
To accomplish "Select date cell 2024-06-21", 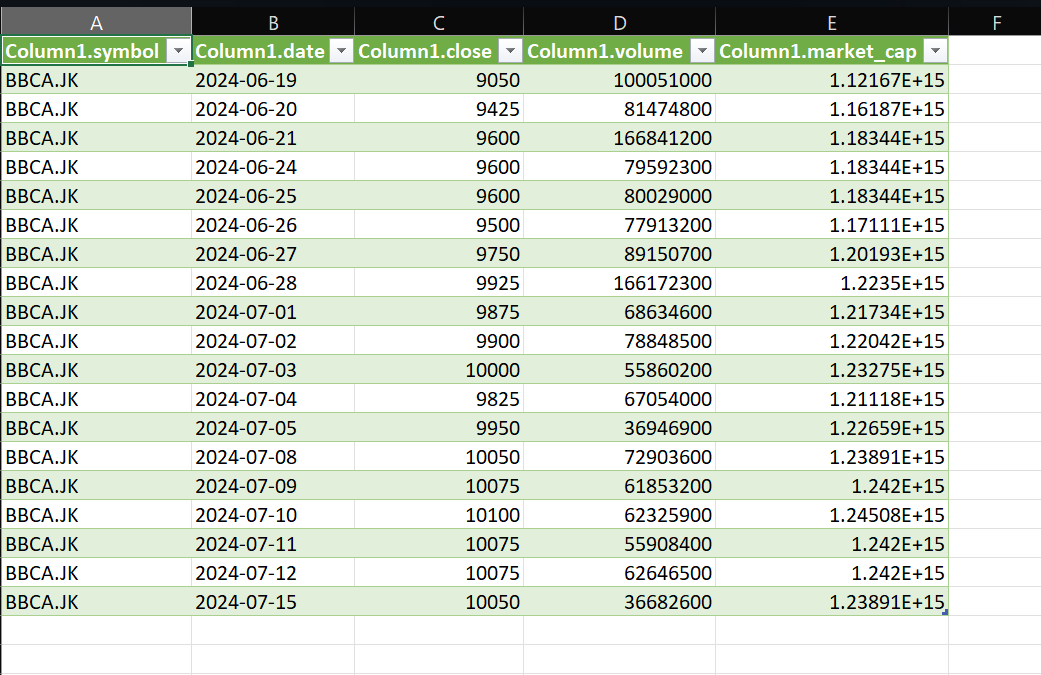I will [x=273, y=138].
